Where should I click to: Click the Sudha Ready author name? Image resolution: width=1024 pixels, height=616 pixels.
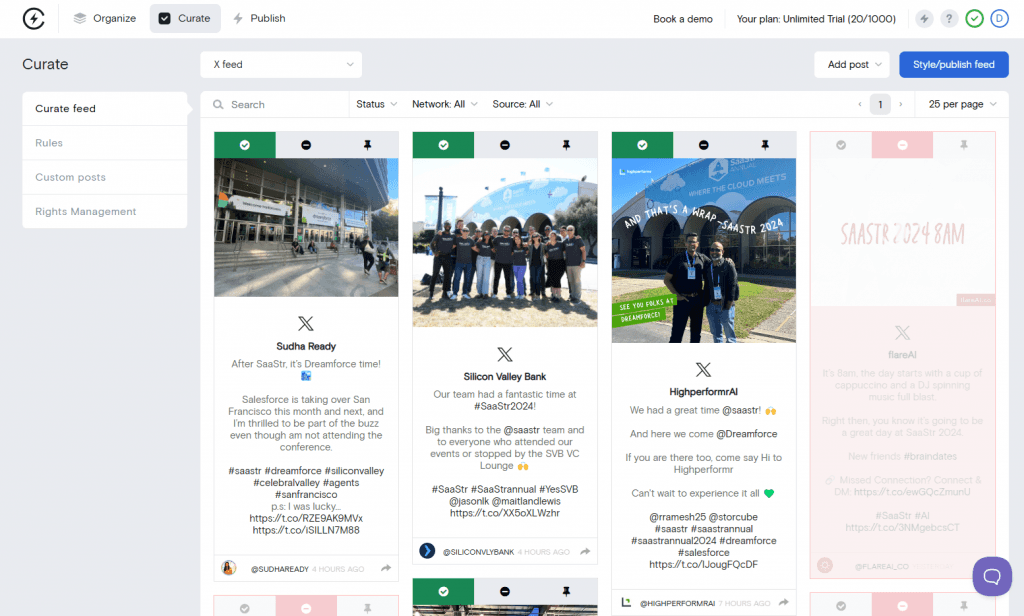coord(306,346)
